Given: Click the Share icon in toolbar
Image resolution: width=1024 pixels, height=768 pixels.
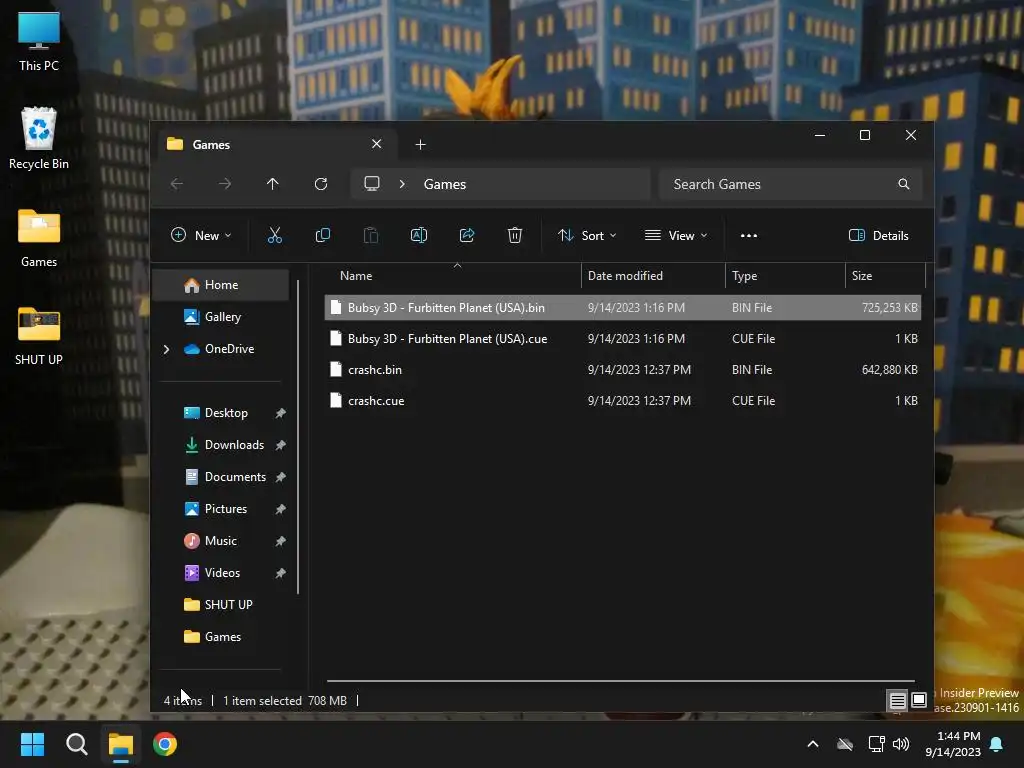Looking at the screenshot, I should [x=467, y=235].
